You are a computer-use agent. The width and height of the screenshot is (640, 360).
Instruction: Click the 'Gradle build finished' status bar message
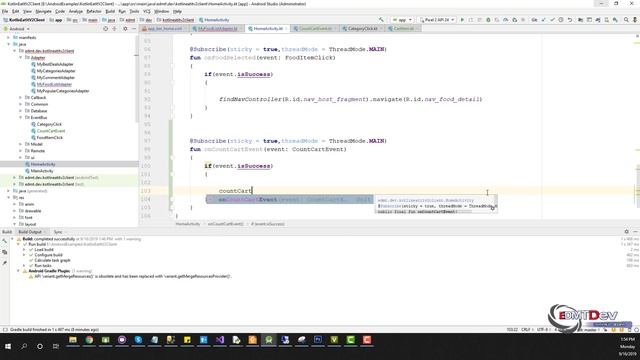tap(54, 329)
